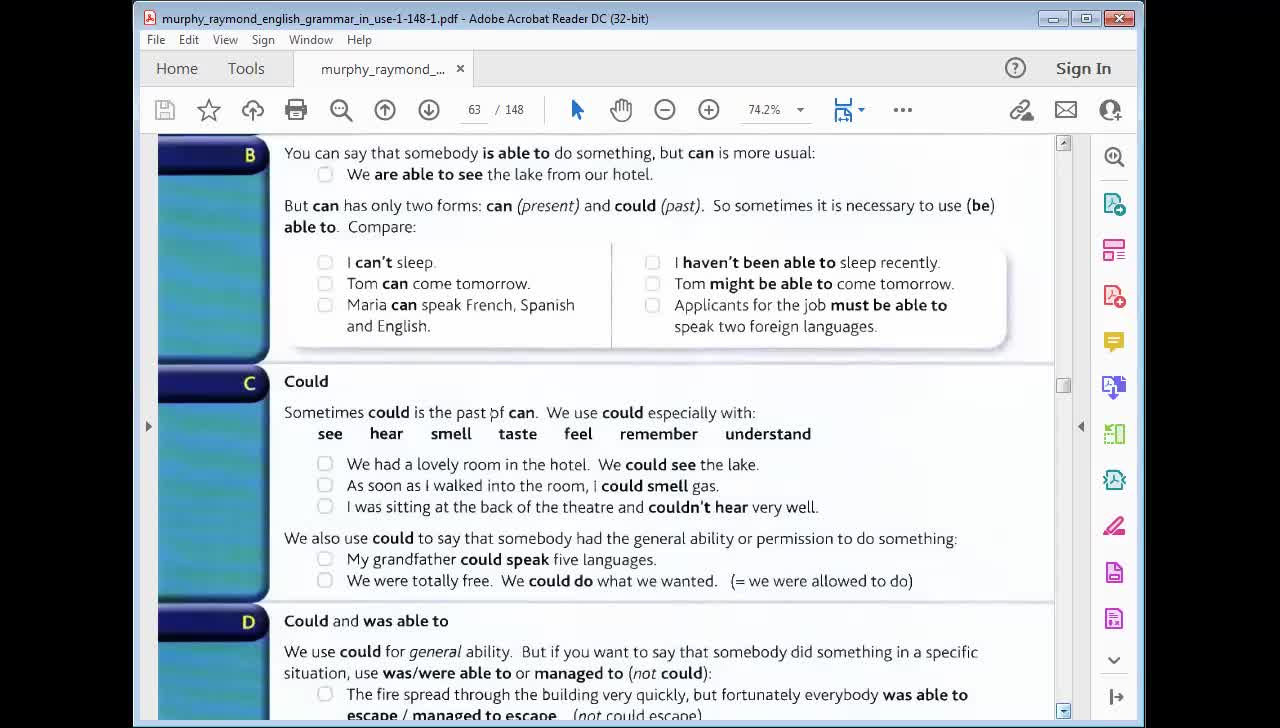1280x728 pixels.
Task: Check the box for 'We had a lovely room'
Action: 325,464
